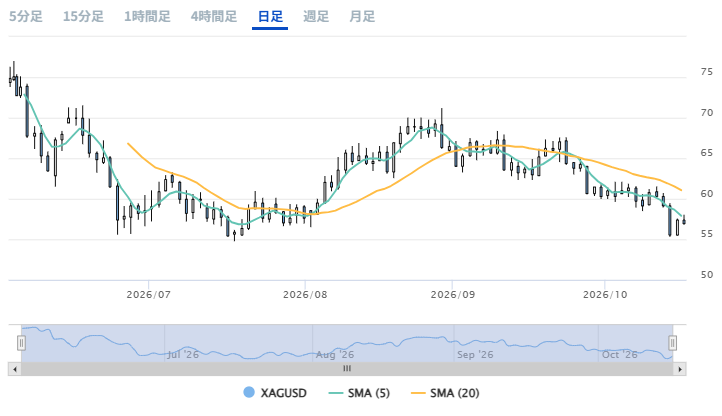This screenshot has height=416, width=722.
Task: Open the 月足 monthly tab
Action: click(x=362, y=17)
